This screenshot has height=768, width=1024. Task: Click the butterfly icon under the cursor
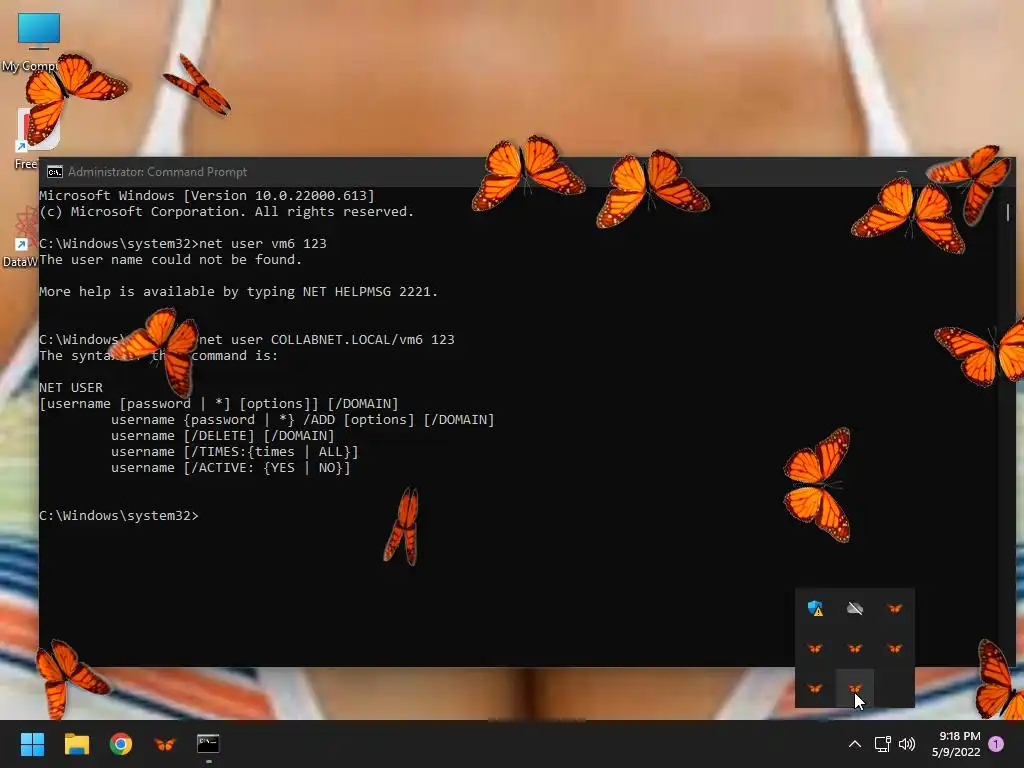pyautogui.click(x=855, y=688)
